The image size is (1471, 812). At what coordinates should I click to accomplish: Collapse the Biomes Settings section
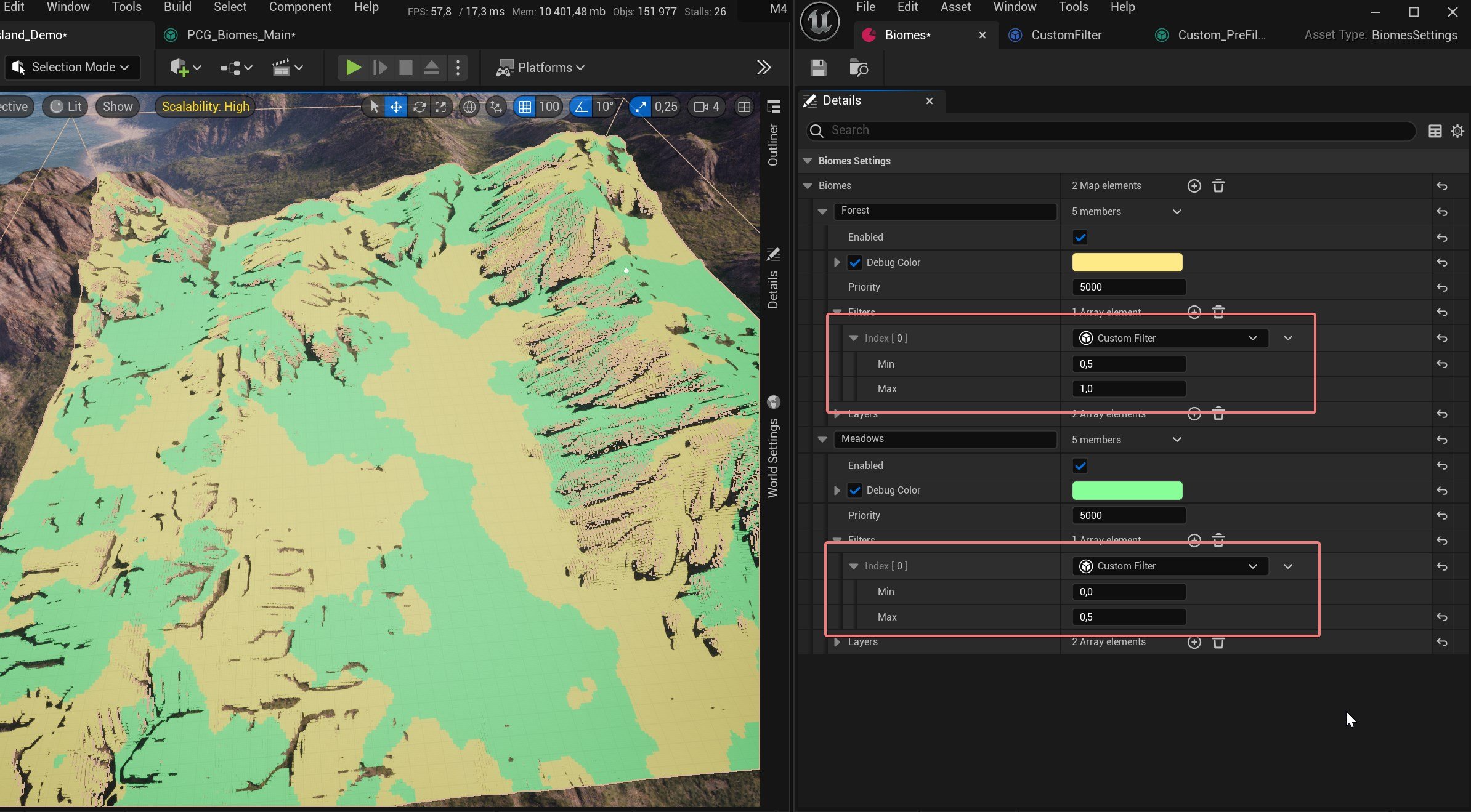point(808,161)
